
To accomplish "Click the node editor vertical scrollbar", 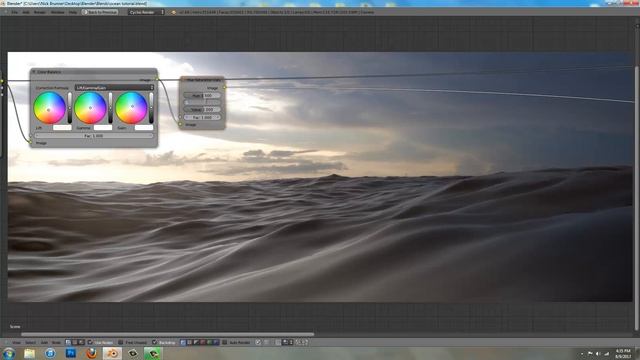I will pos(638,198).
